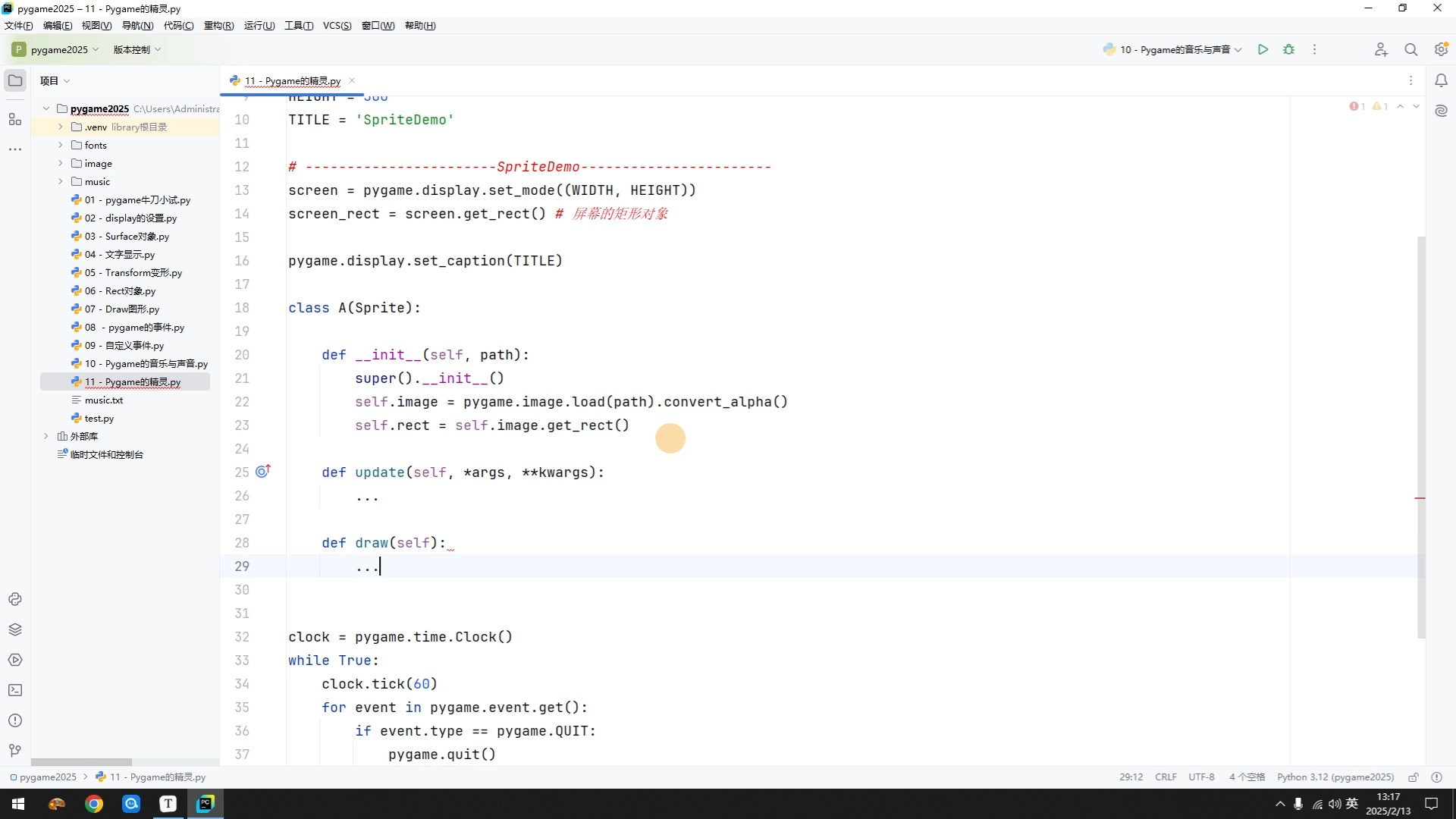Close the 11 - Pygame的精灵.py editor tab
The width and height of the screenshot is (1456, 819).
tap(352, 80)
